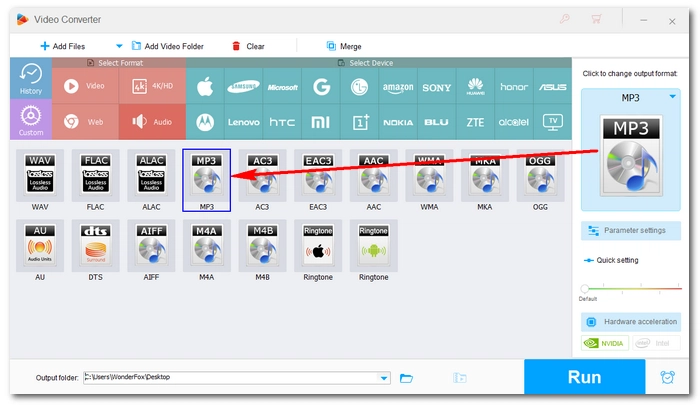The width and height of the screenshot is (700, 405).
Task: Click the large MP3 output format thumbnail
Action: coord(631,156)
